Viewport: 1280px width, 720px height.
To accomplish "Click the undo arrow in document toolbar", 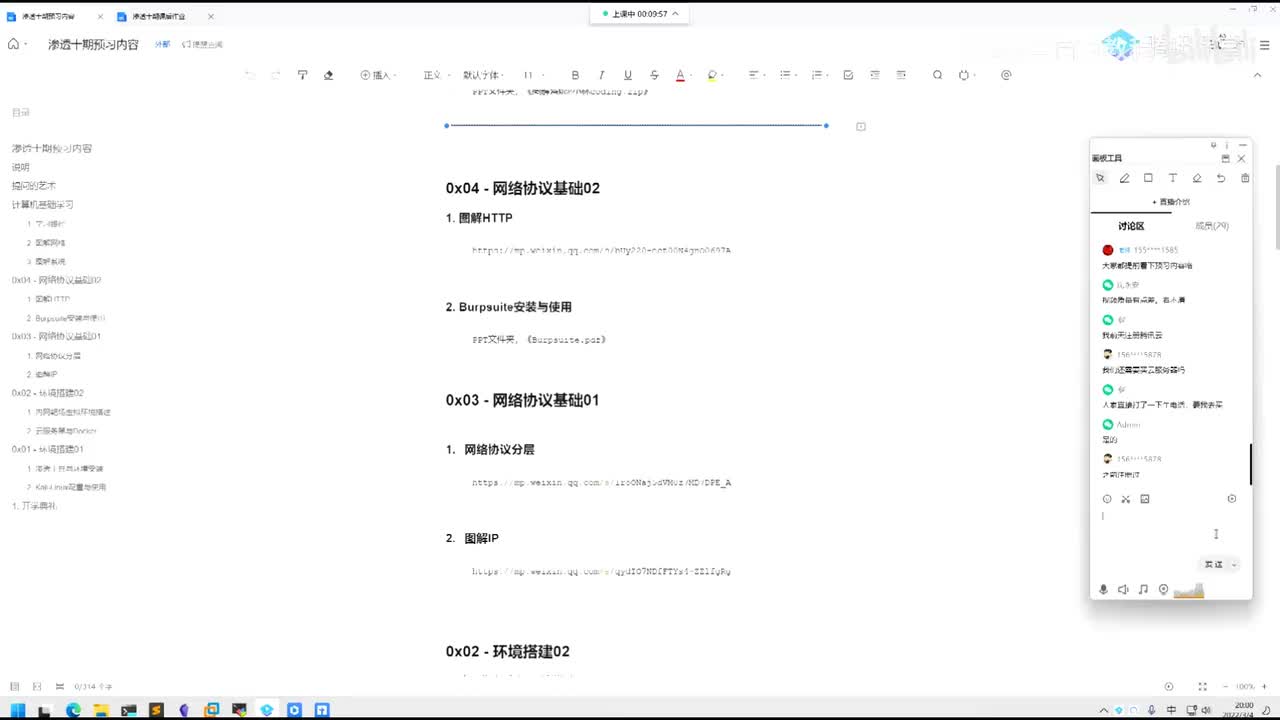I will [x=250, y=75].
